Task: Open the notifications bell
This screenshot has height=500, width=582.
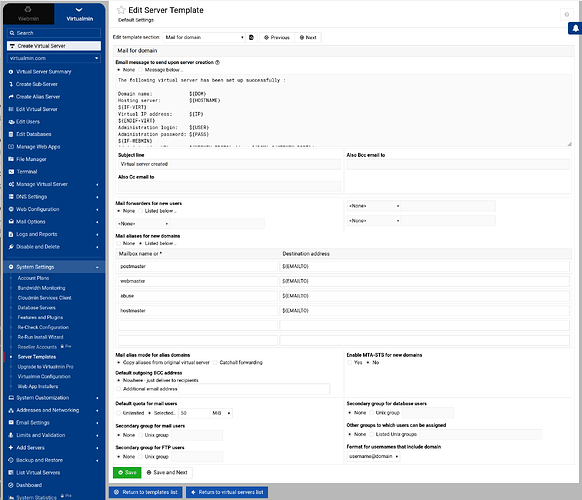Action: click(x=575, y=28)
